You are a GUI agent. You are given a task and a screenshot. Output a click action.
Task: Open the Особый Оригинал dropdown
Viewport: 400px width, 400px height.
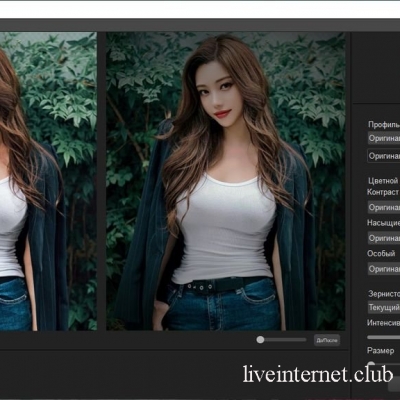pyautogui.click(x=384, y=269)
